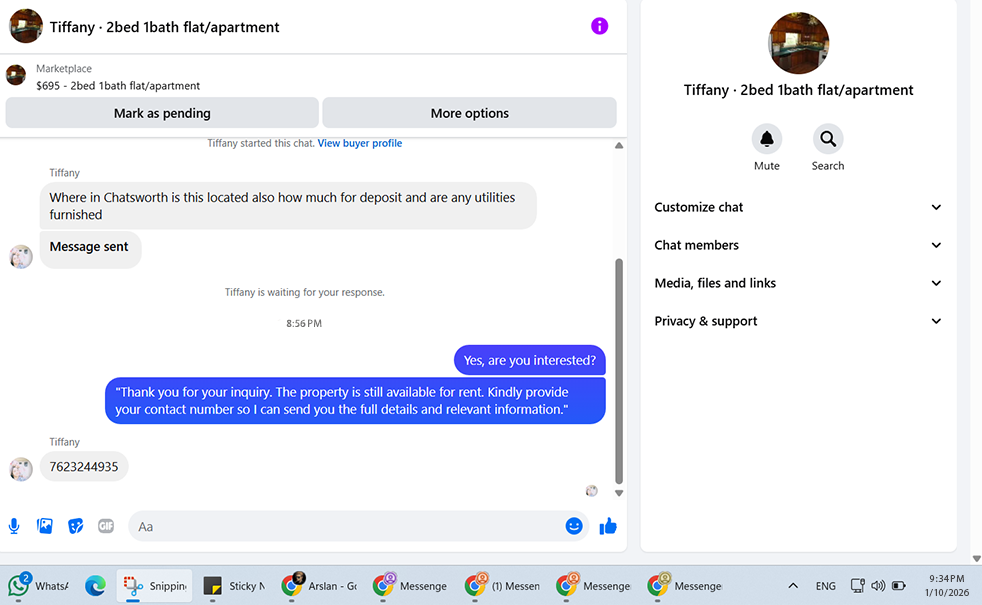Open the View buyer profile link

click(359, 143)
